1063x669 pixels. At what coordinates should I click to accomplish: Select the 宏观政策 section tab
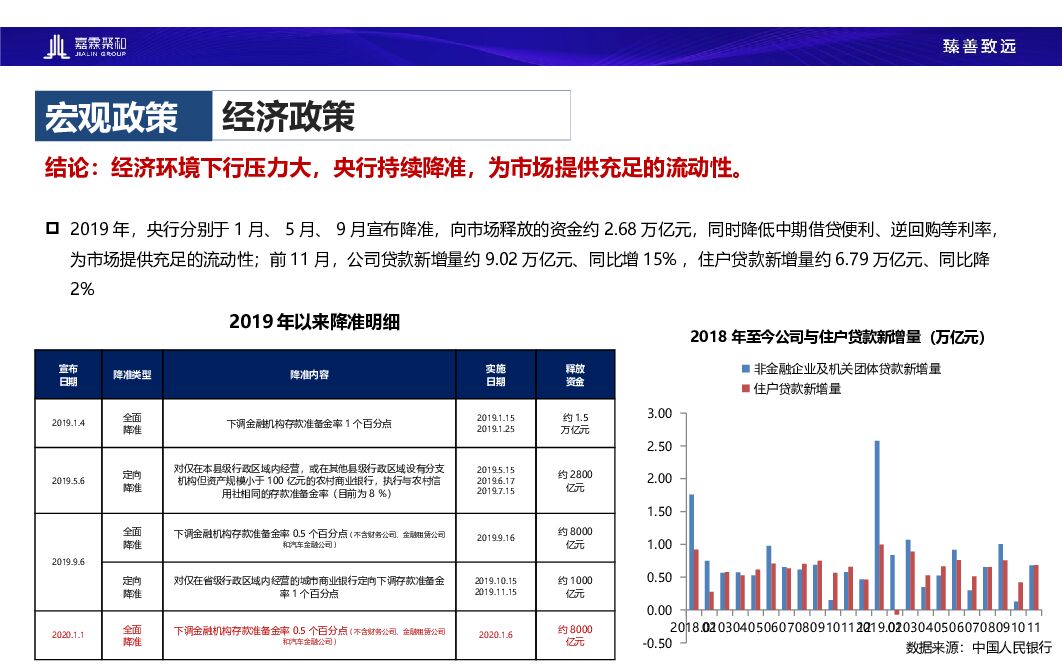tap(111, 116)
